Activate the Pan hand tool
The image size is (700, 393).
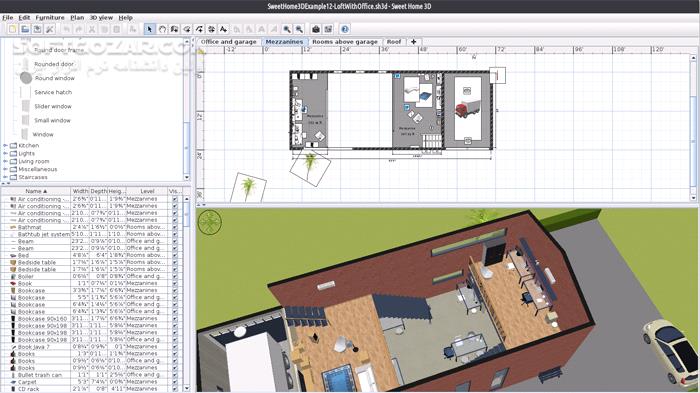pos(162,29)
